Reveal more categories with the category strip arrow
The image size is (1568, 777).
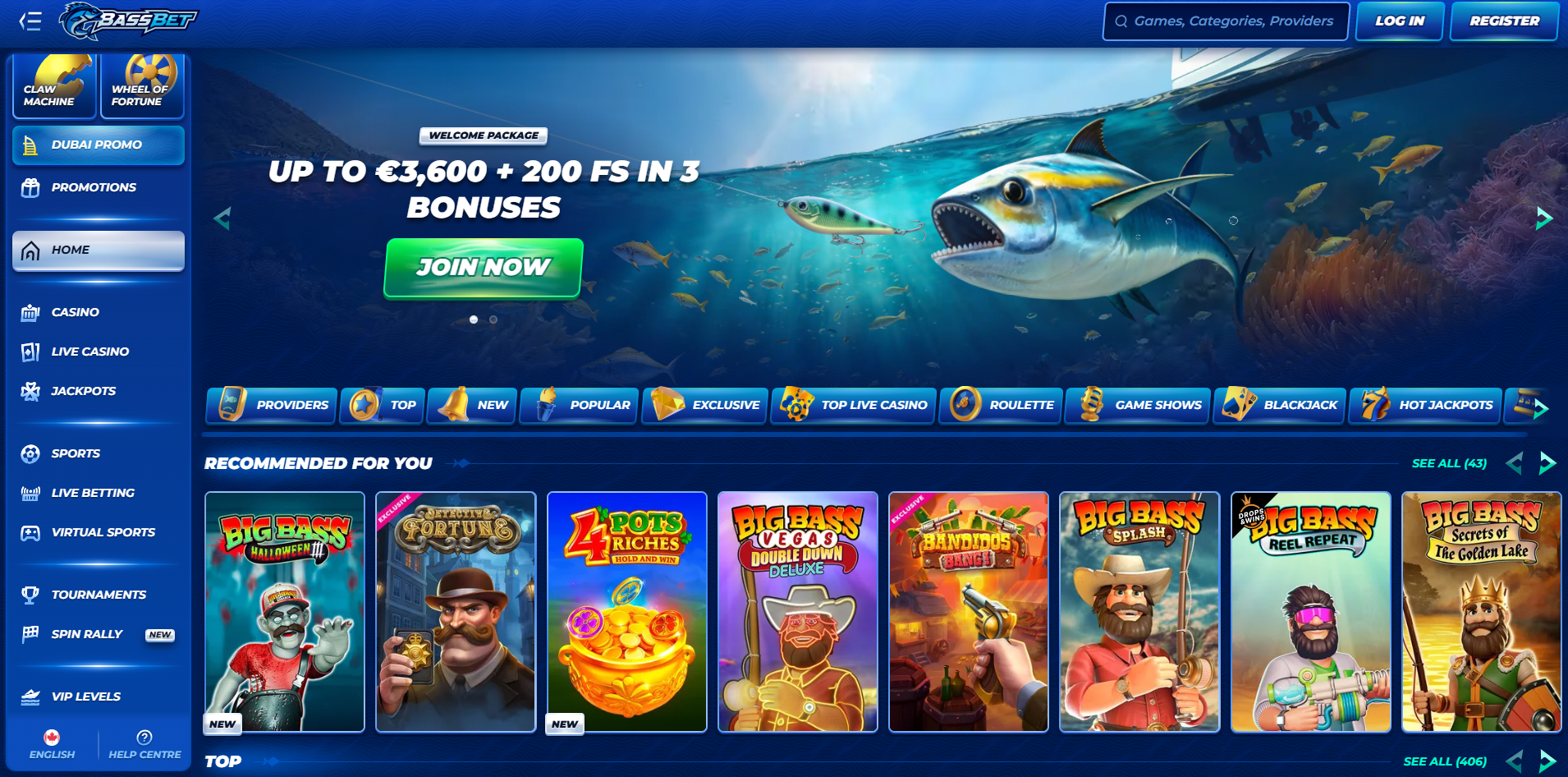coord(1541,408)
